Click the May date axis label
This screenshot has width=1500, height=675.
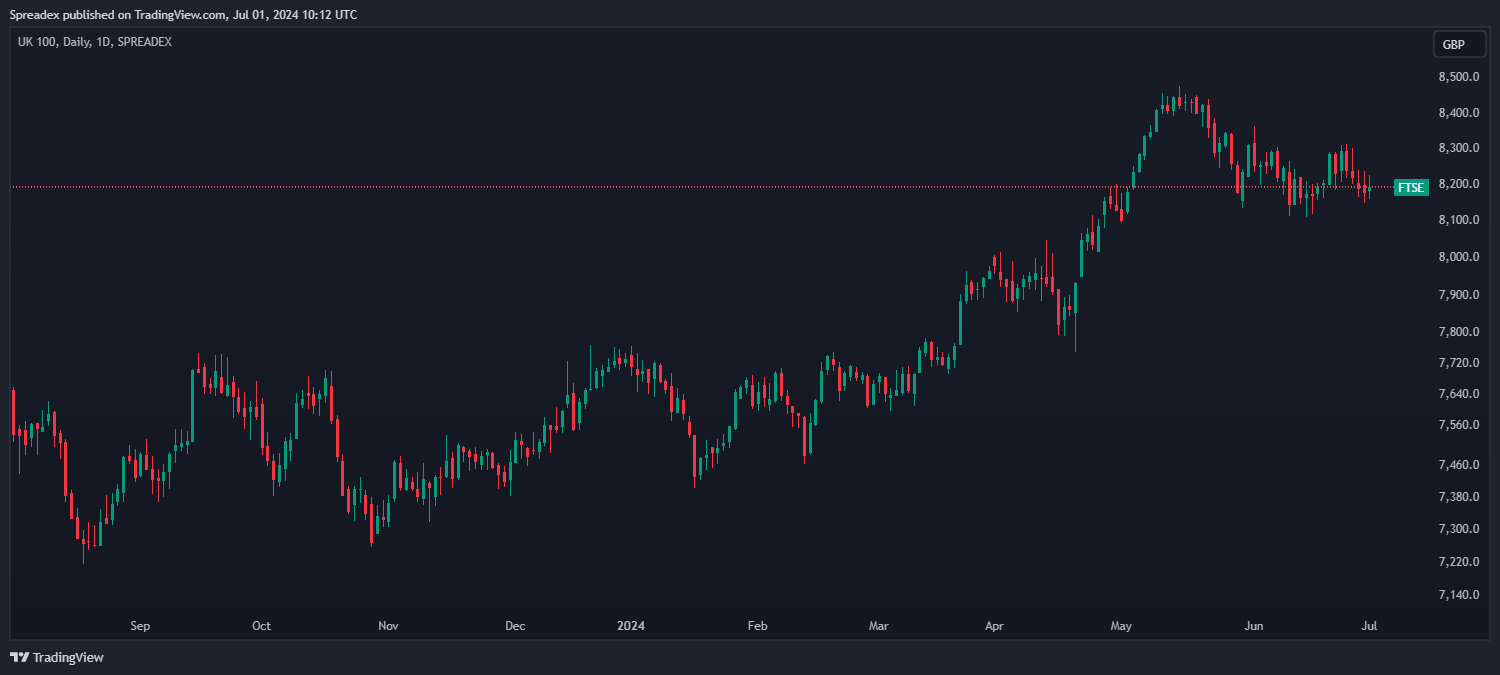(x=1121, y=626)
